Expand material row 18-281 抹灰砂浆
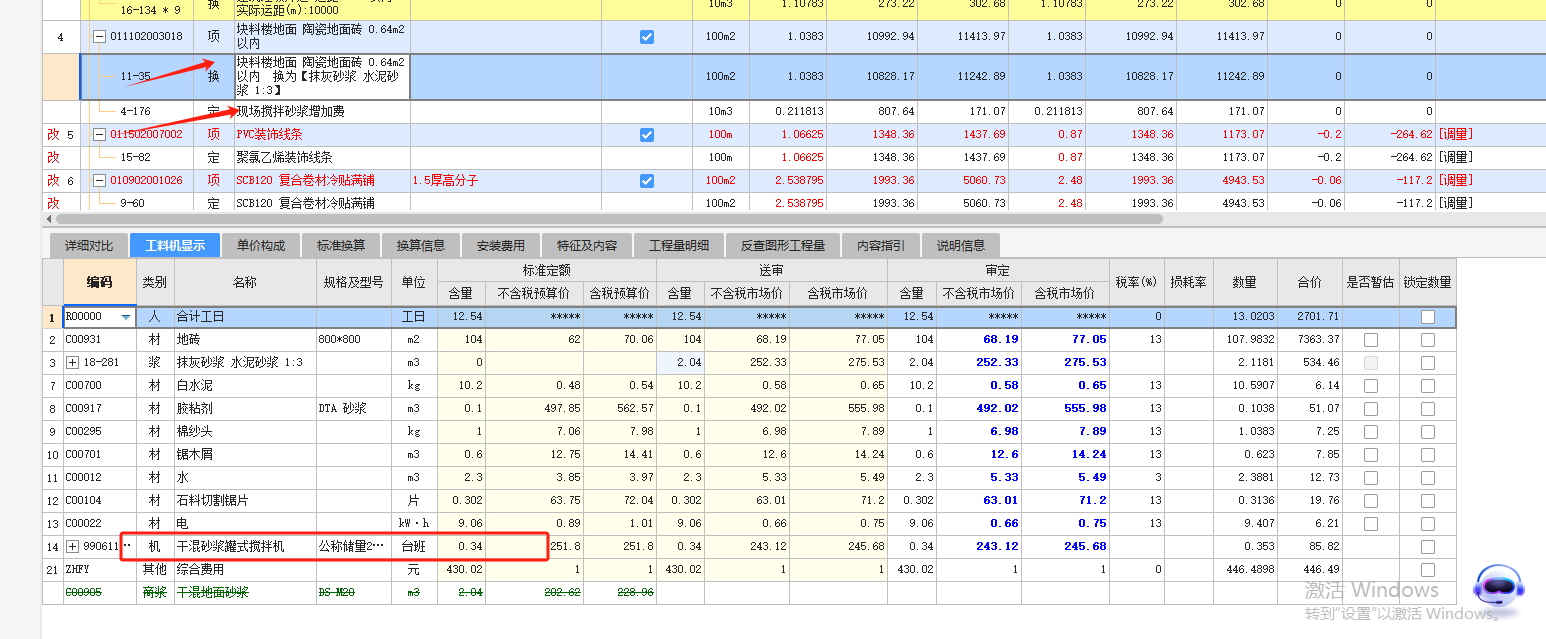1546x639 pixels. pyautogui.click(x=72, y=362)
